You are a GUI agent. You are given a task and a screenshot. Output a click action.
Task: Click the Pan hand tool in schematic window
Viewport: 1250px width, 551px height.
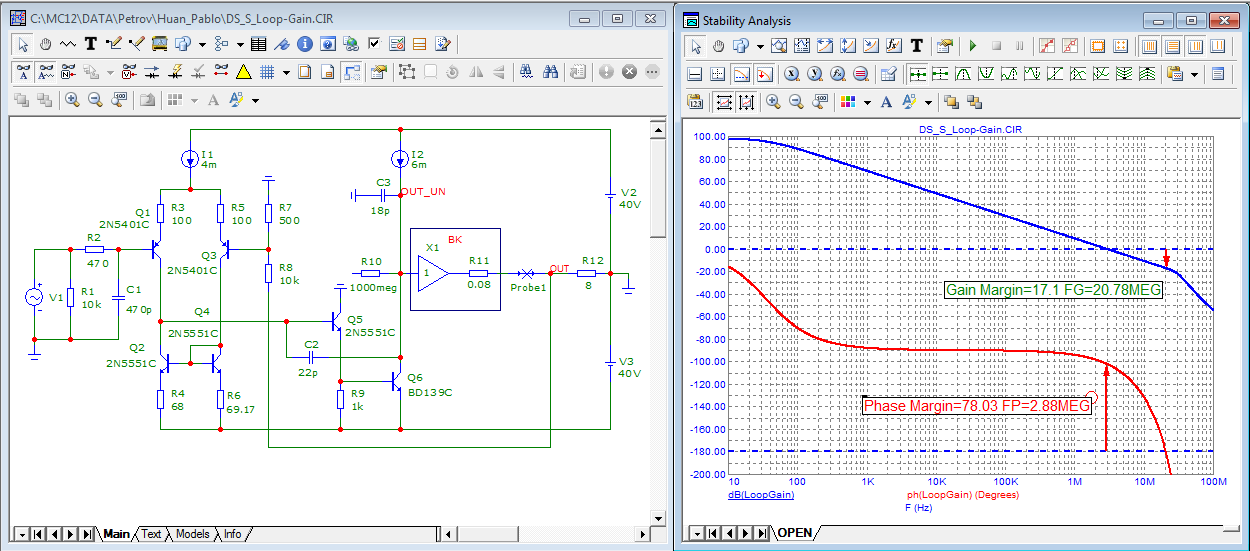point(46,44)
